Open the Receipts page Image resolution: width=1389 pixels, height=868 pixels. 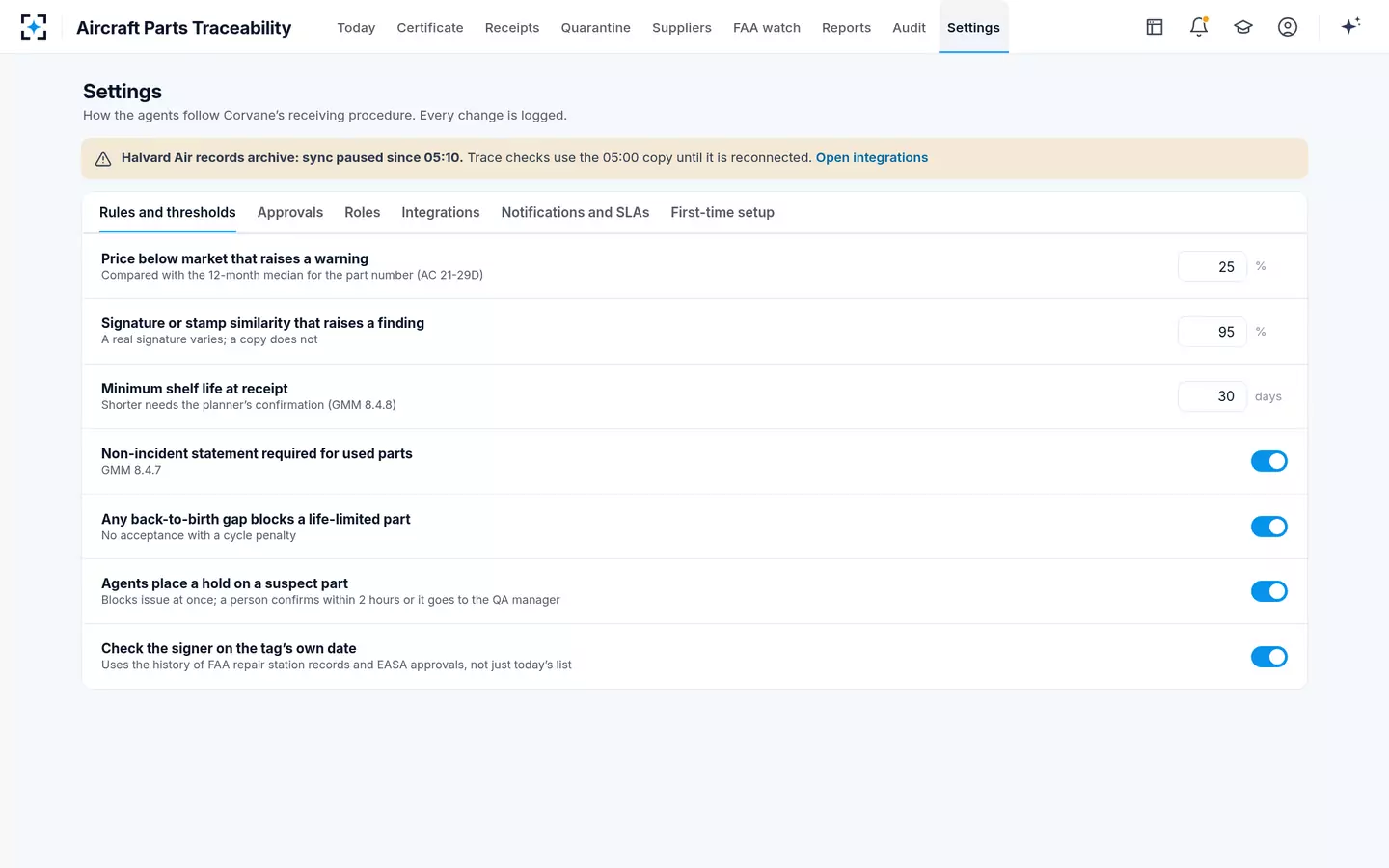pyautogui.click(x=512, y=28)
